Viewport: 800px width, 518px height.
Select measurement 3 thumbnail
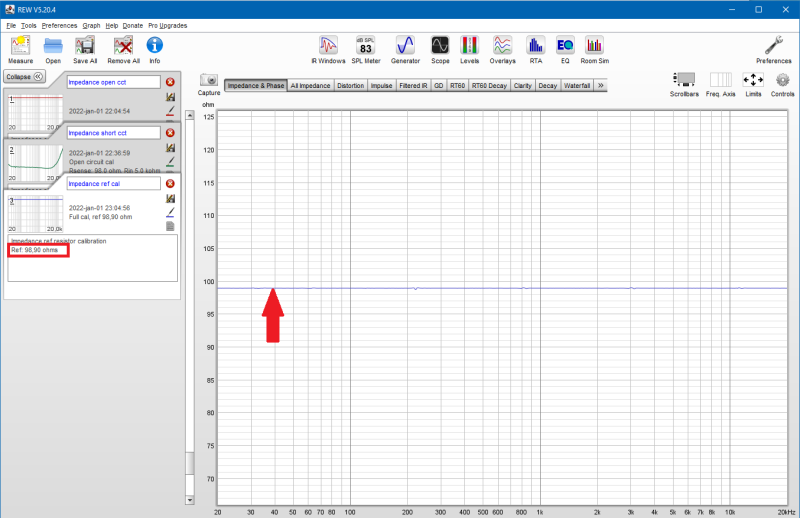point(36,213)
